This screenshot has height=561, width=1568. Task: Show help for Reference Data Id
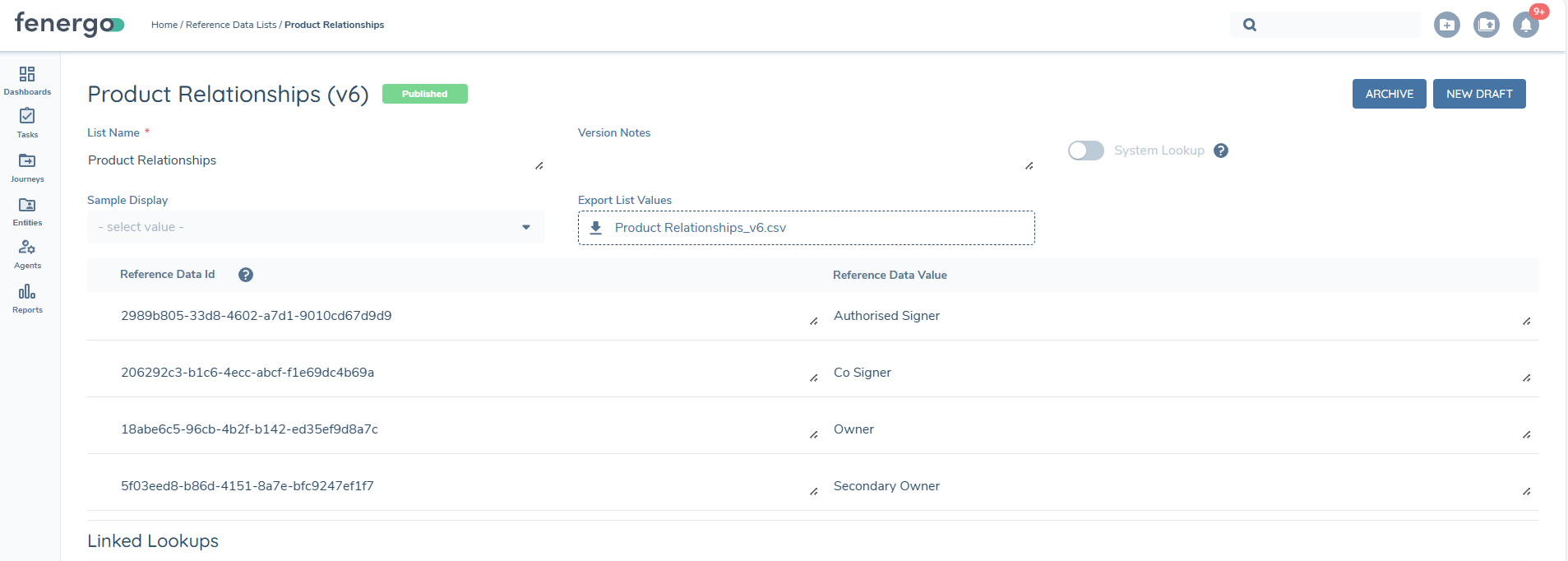246,275
